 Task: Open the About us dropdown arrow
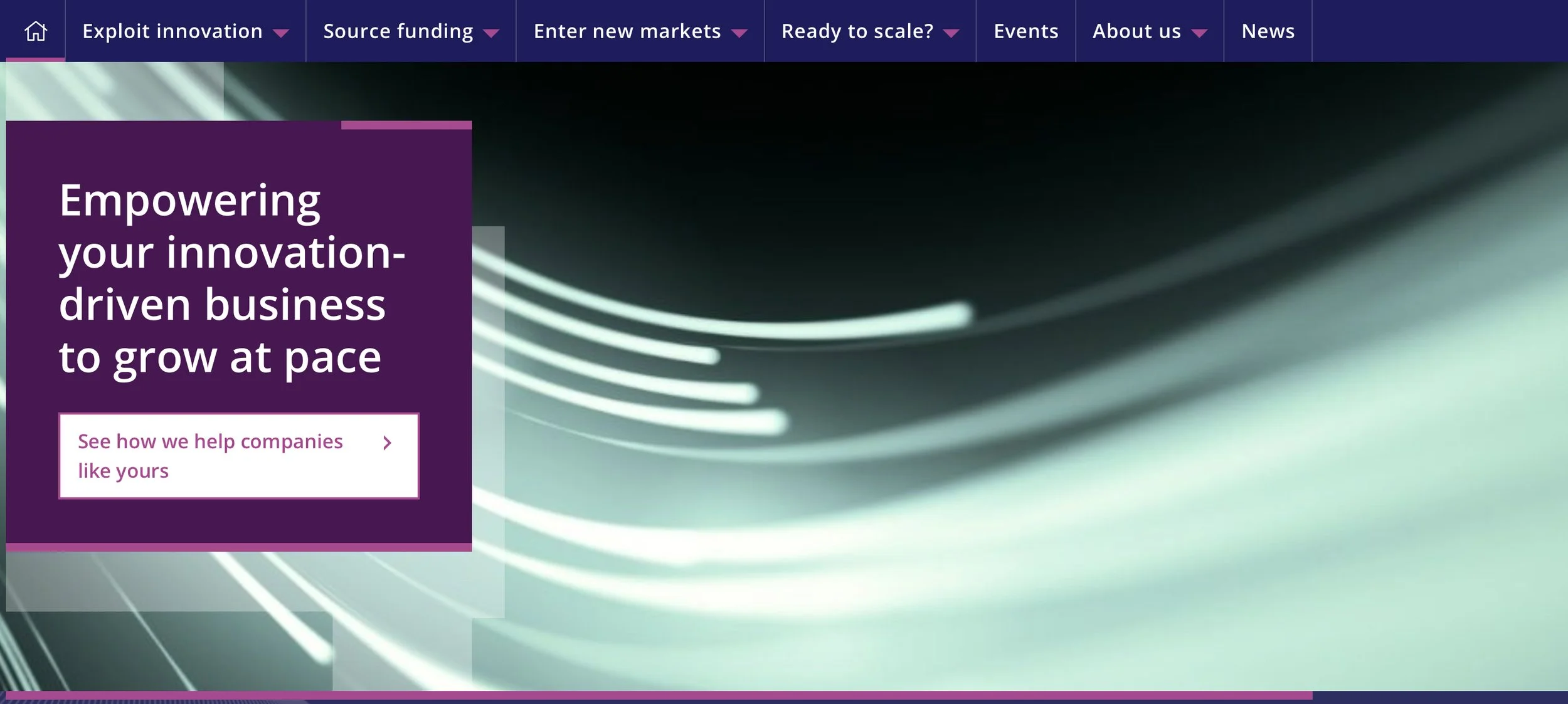pos(1199,33)
